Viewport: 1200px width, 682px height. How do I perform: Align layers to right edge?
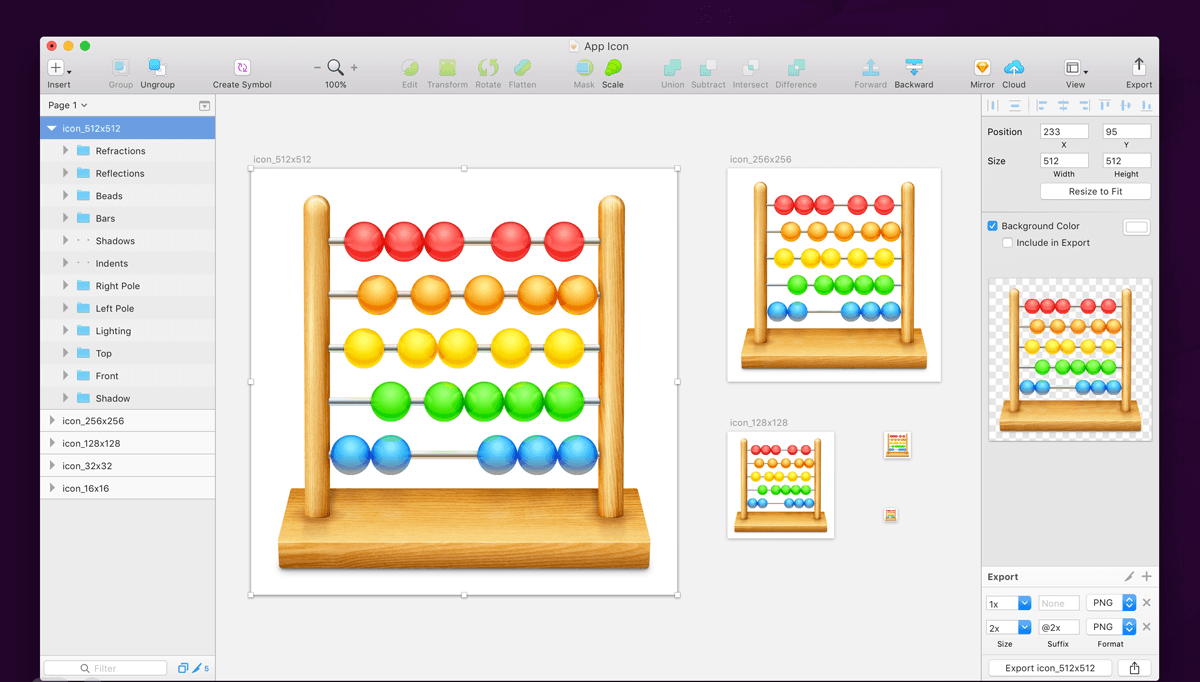[x=1084, y=105]
